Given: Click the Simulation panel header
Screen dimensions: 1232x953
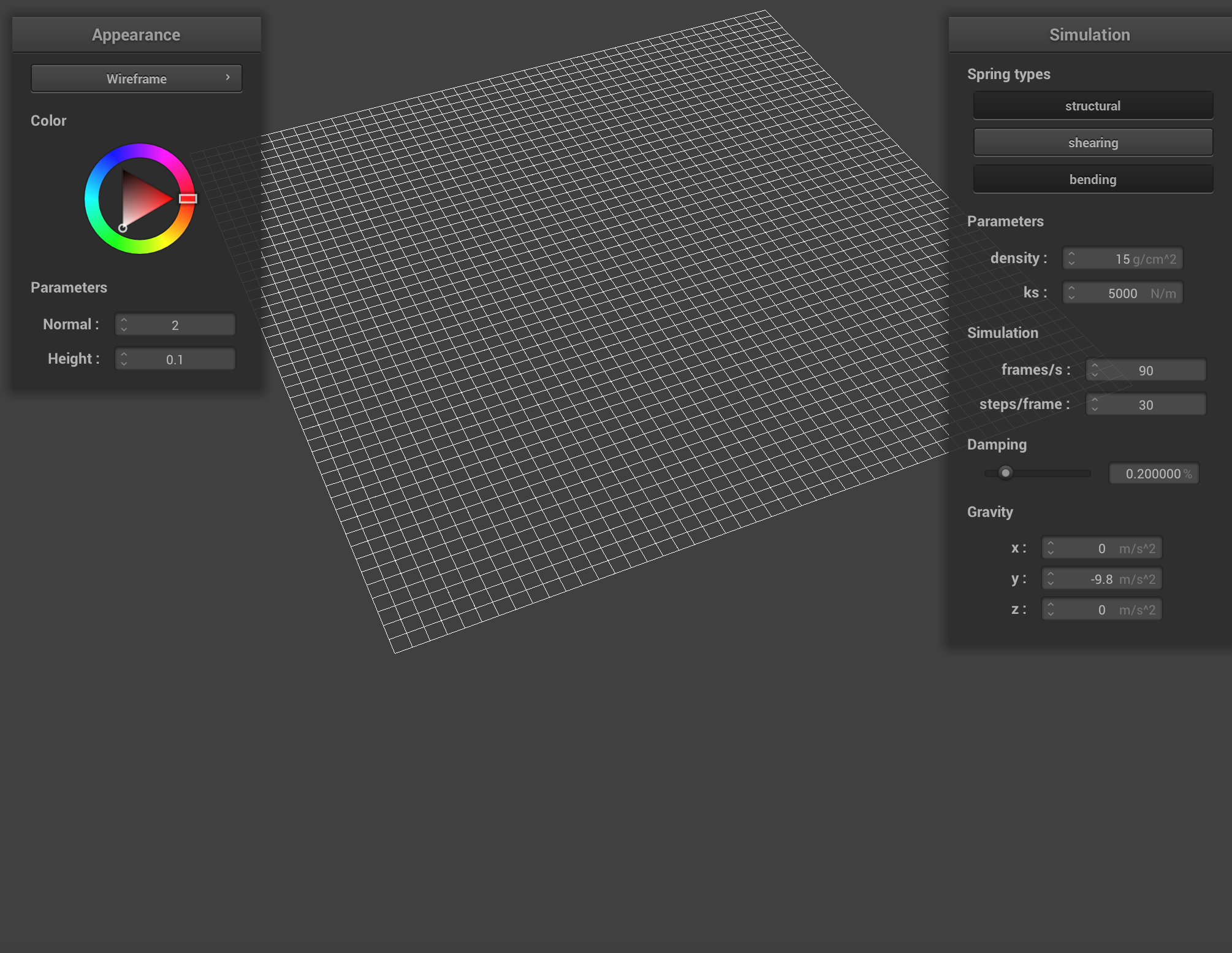Looking at the screenshot, I should tap(1089, 35).
